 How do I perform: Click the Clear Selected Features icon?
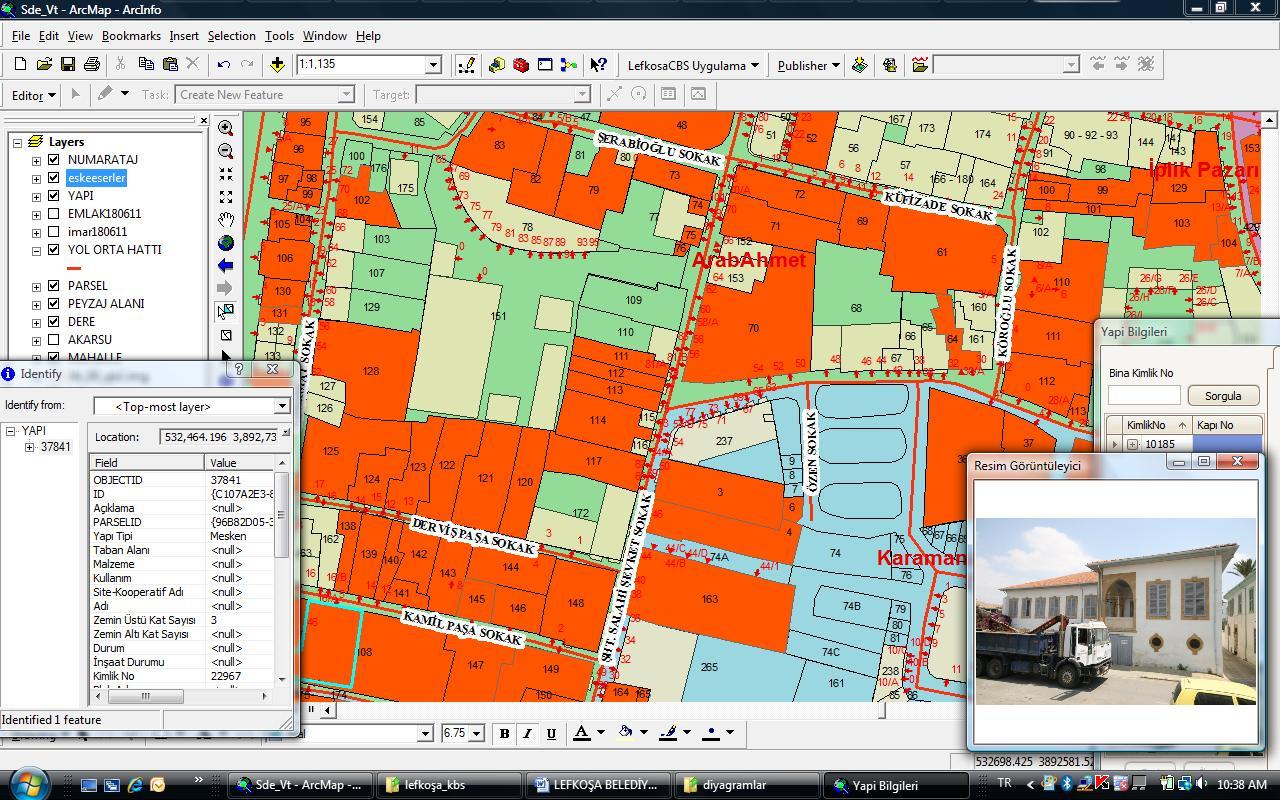coord(226,335)
